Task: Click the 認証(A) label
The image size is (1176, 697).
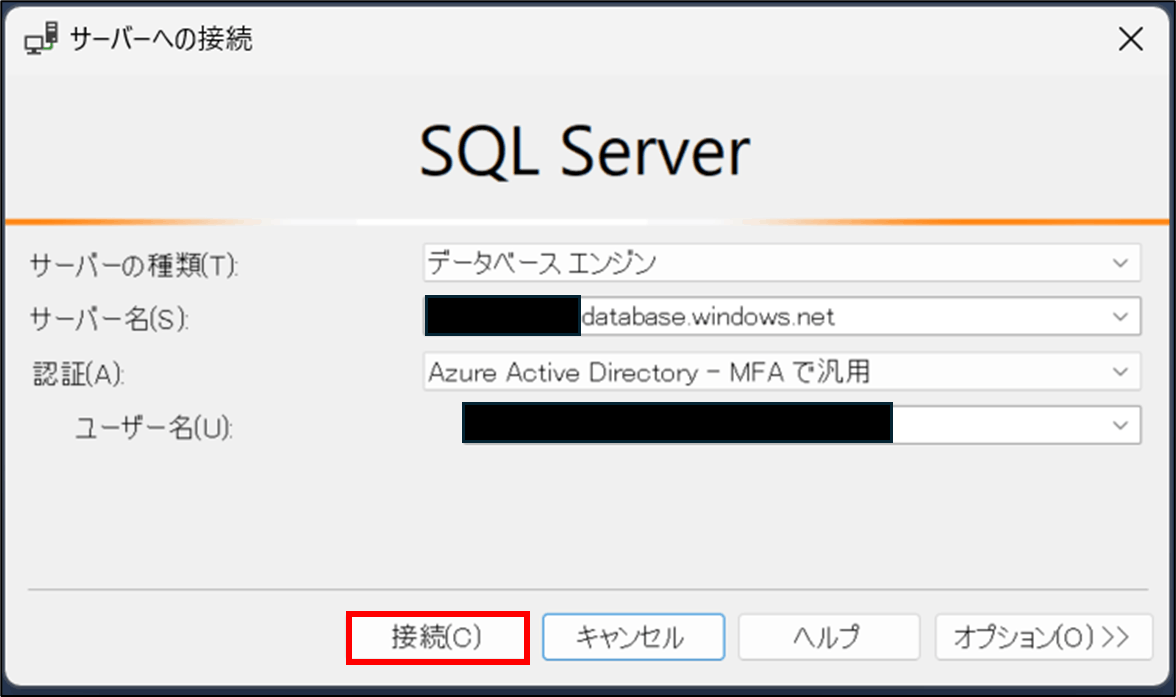Action: coord(78,374)
